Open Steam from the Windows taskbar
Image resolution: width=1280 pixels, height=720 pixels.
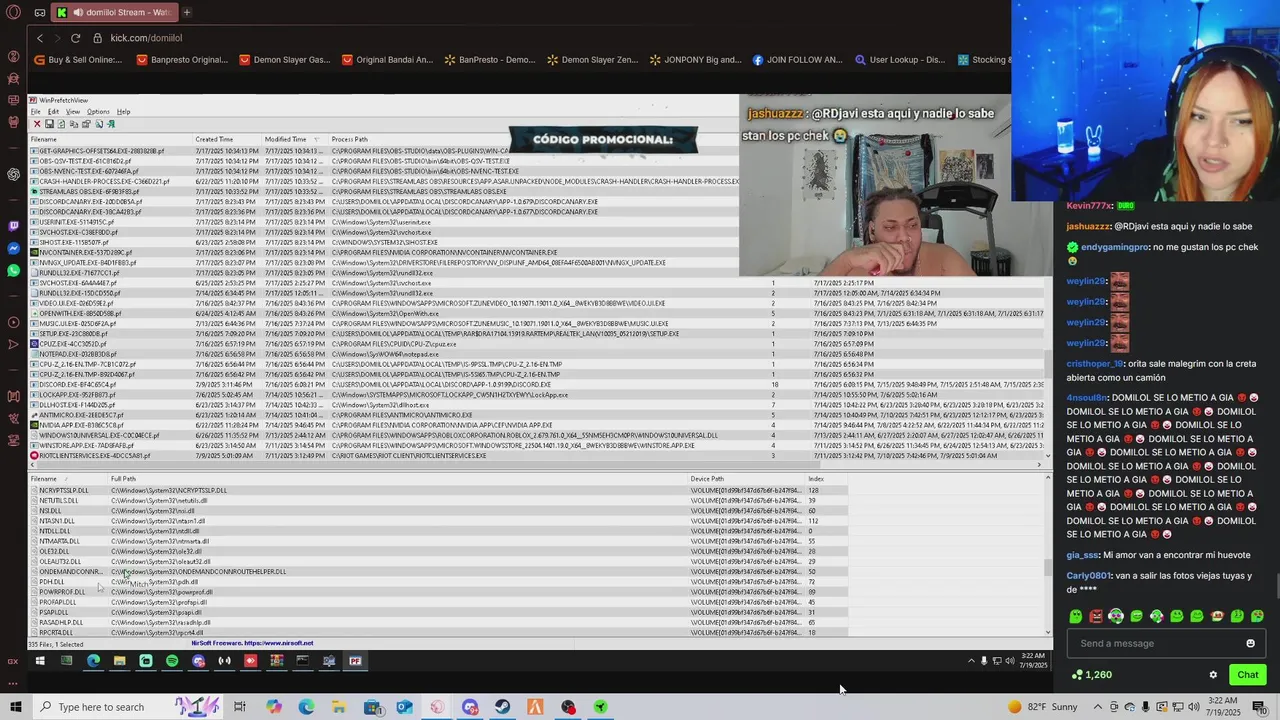(x=502, y=707)
